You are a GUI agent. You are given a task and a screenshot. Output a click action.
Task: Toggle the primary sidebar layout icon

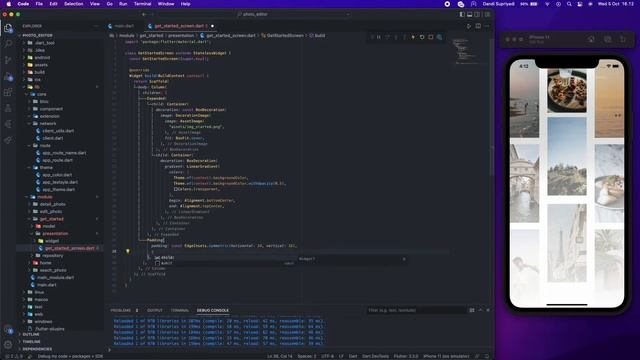[x=462, y=14]
